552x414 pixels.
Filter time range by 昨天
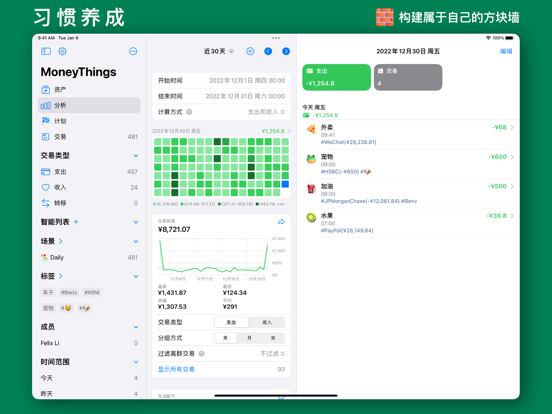coord(89,394)
